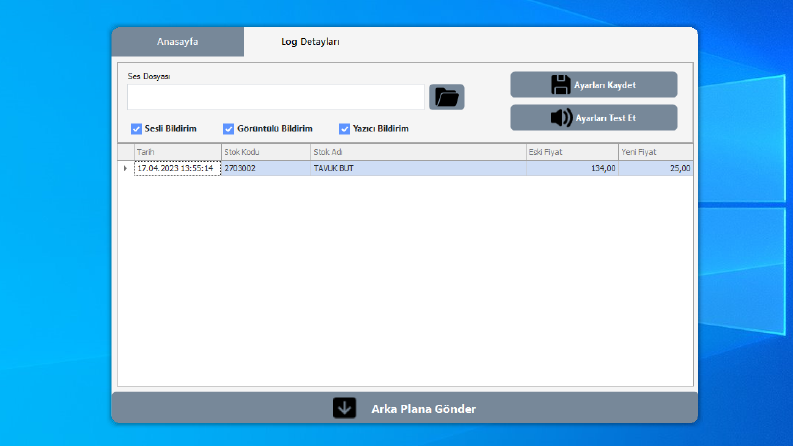Click the Yeni Fiyat column header

tap(655, 152)
